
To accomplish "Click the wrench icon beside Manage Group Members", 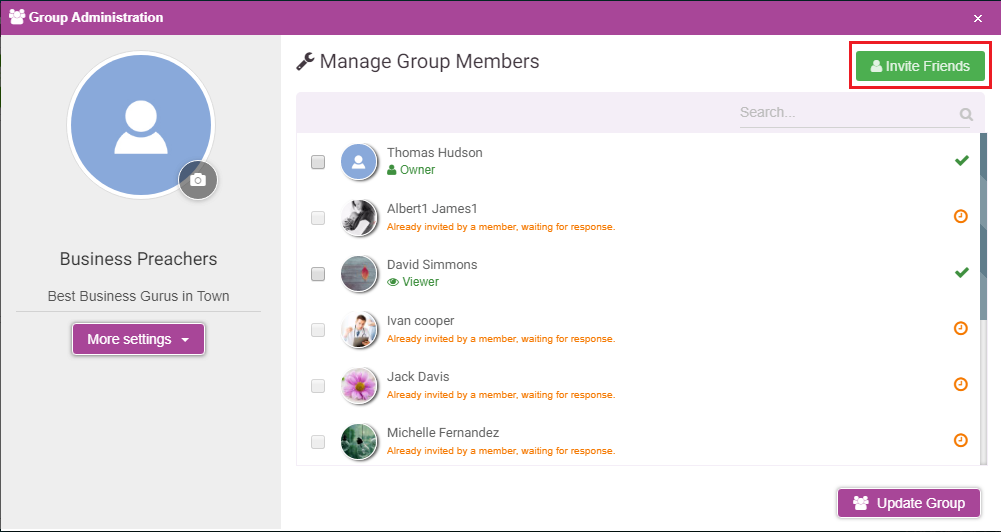I will coord(306,62).
